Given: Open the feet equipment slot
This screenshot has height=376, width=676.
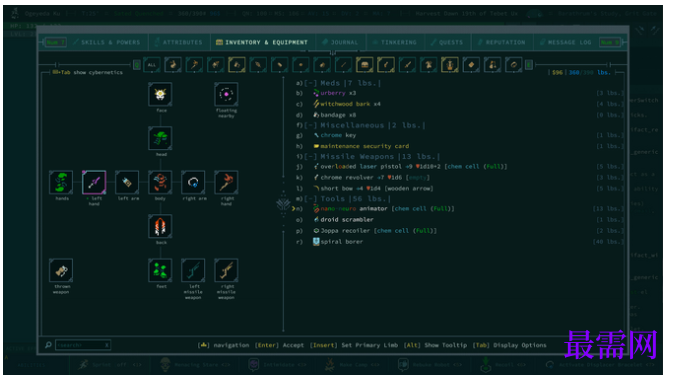Looking at the screenshot, I should [x=160, y=270].
